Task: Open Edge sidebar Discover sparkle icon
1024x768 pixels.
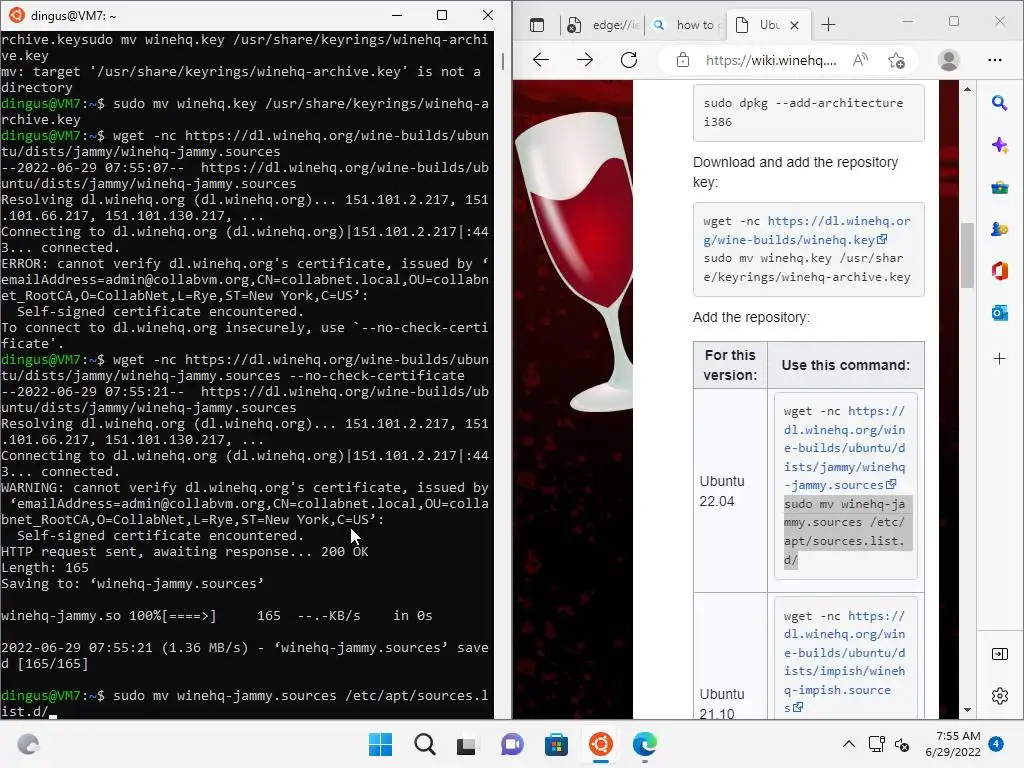Action: tap(999, 145)
